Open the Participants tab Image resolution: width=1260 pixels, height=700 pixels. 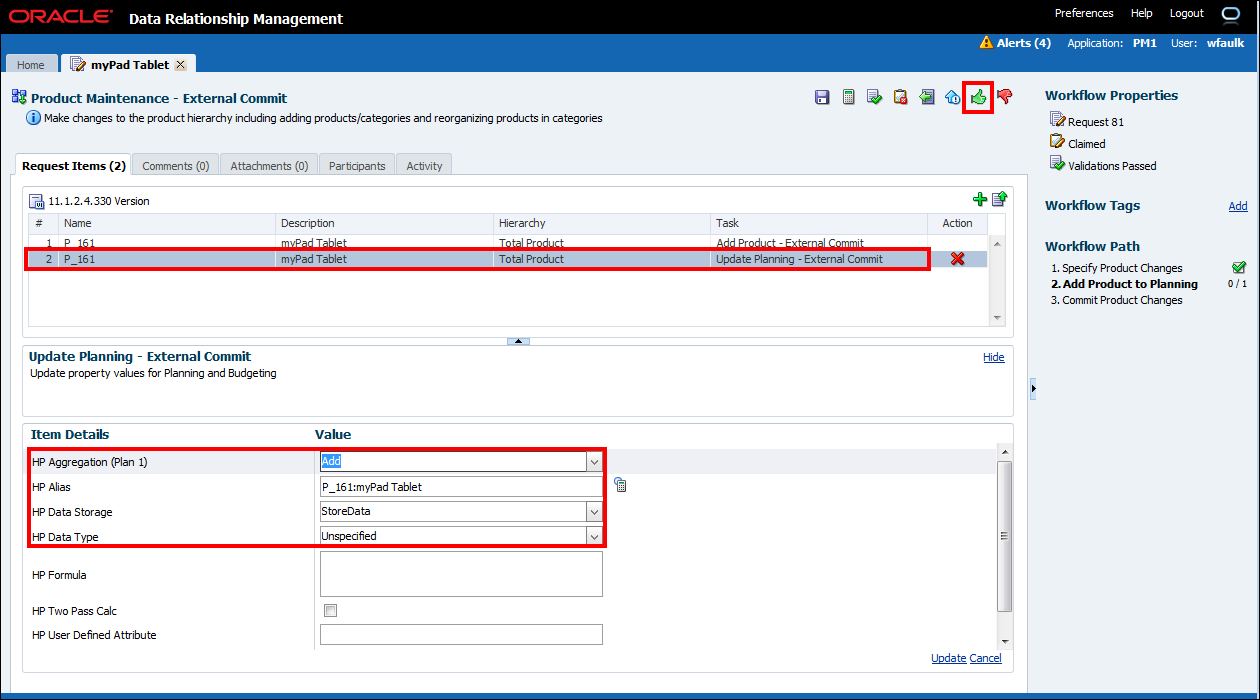357,166
